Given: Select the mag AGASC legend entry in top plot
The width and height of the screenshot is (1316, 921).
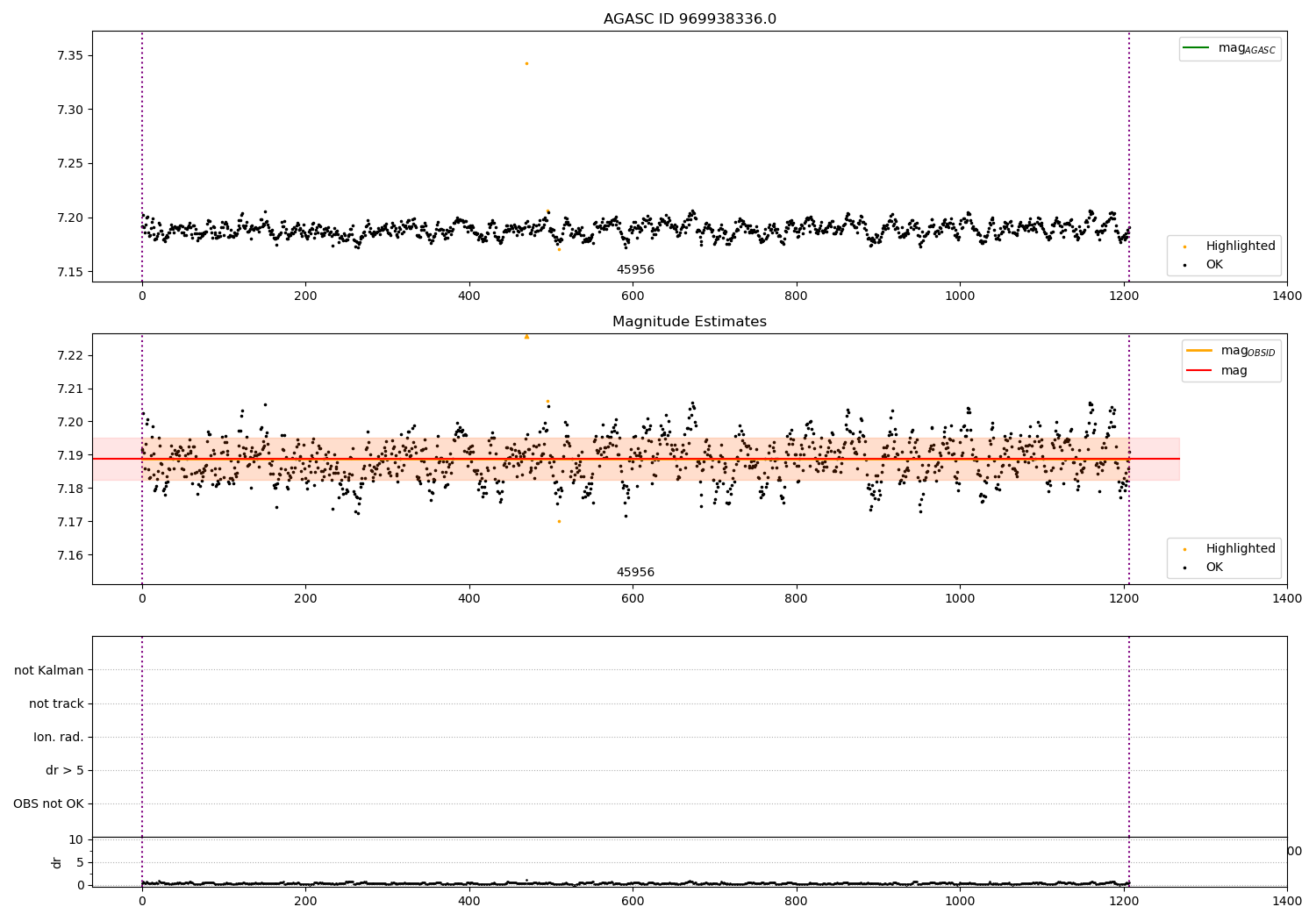Looking at the screenshot, I should 1230,48.
